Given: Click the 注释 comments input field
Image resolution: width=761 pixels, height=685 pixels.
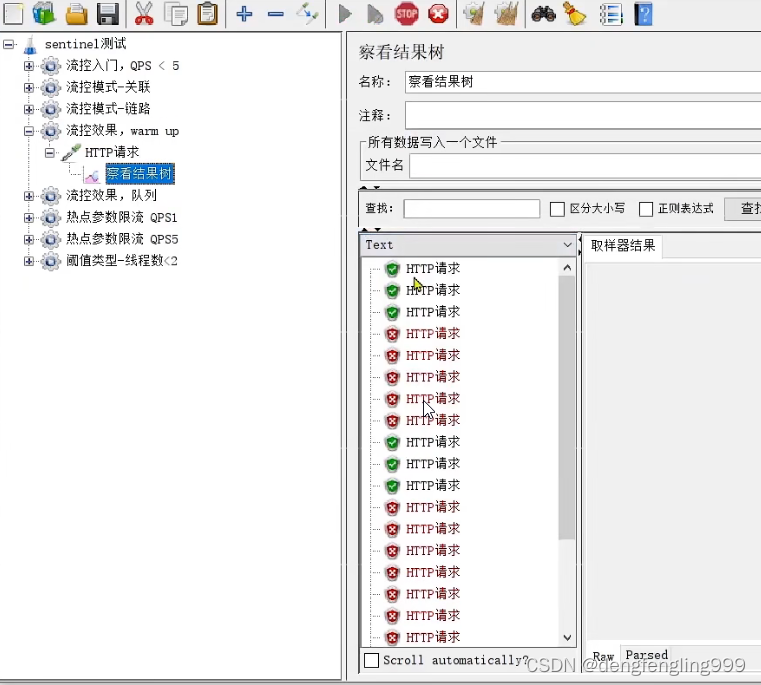Looking at the screenshot, I should pos(583,116).
